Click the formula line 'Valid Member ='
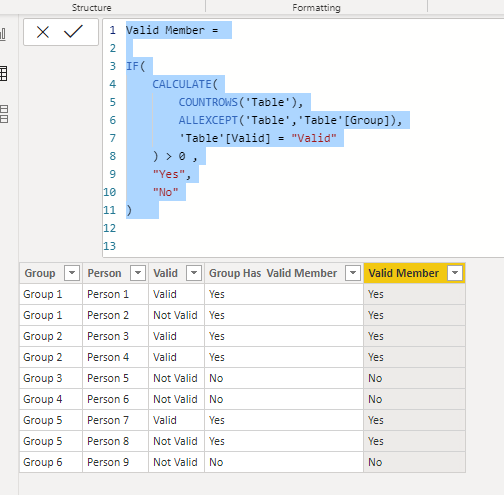504x495 pixels. tap(172, 30)
